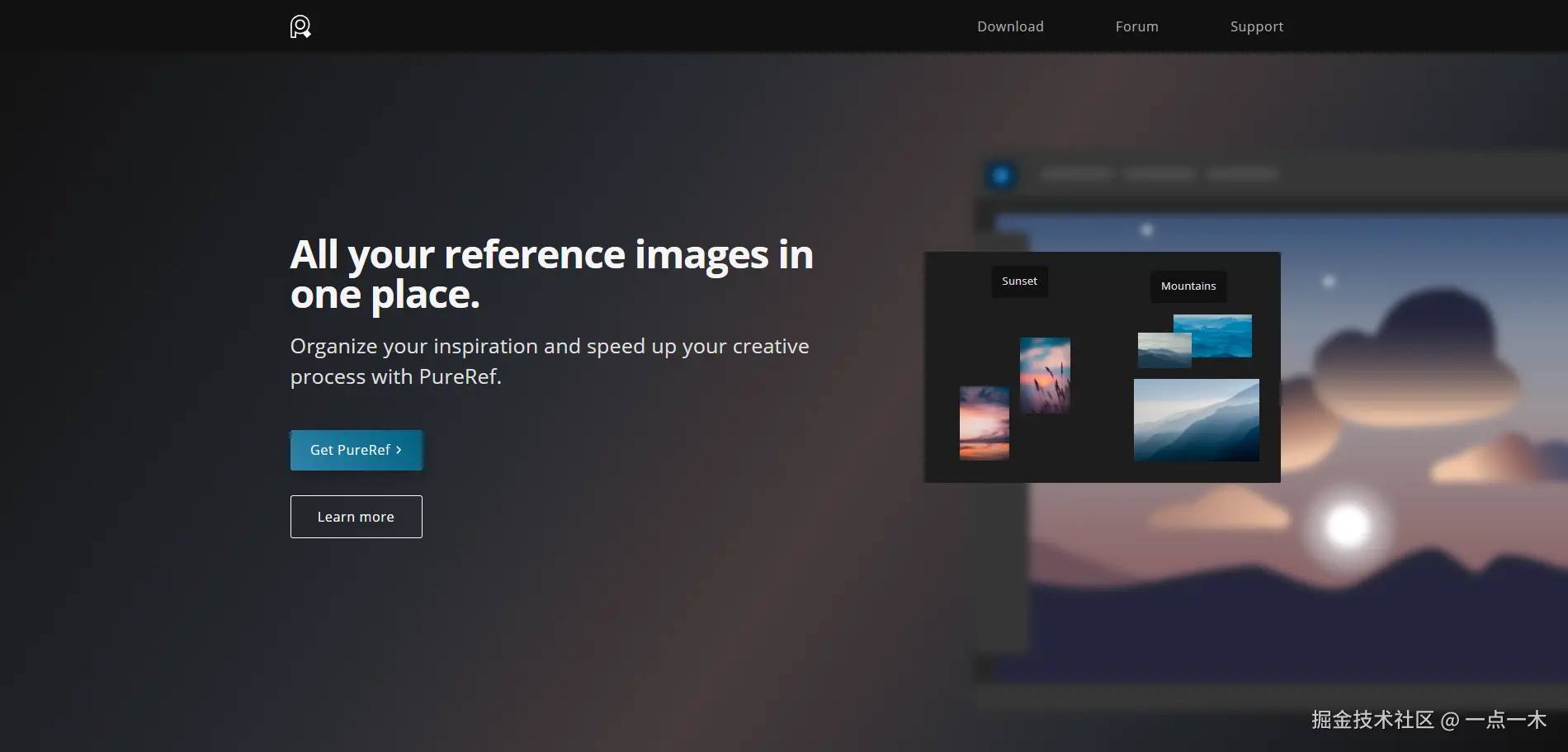Image resolution: width=1568 pixels, height=752 pixels.
Task: Open the Download page
Action: [1010, 26]
